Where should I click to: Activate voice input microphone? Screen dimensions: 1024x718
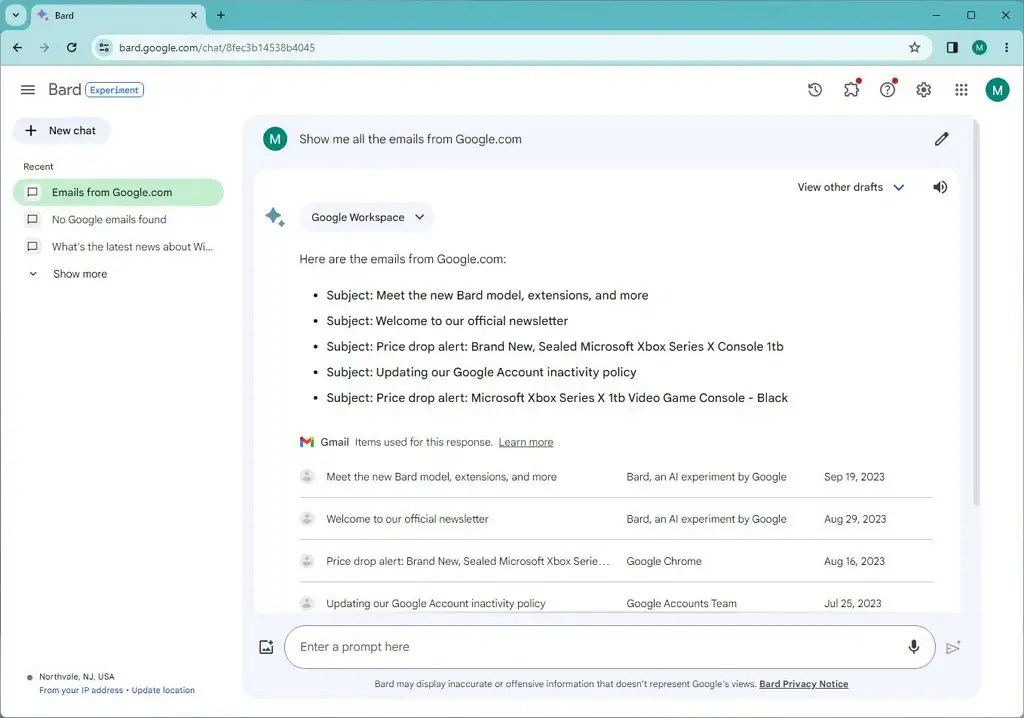click(913, 647)
